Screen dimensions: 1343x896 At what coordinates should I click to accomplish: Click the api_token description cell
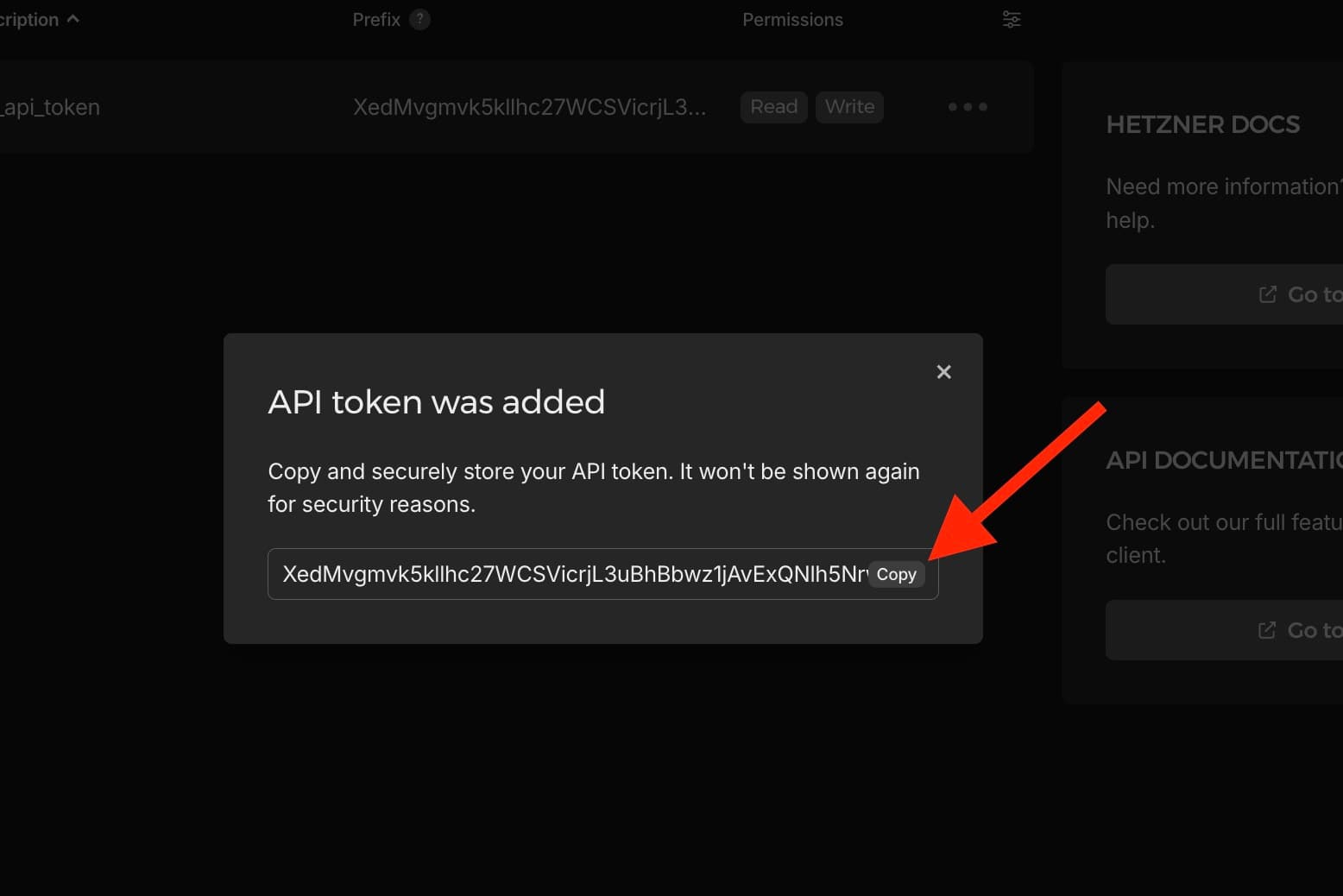(50, 107)
